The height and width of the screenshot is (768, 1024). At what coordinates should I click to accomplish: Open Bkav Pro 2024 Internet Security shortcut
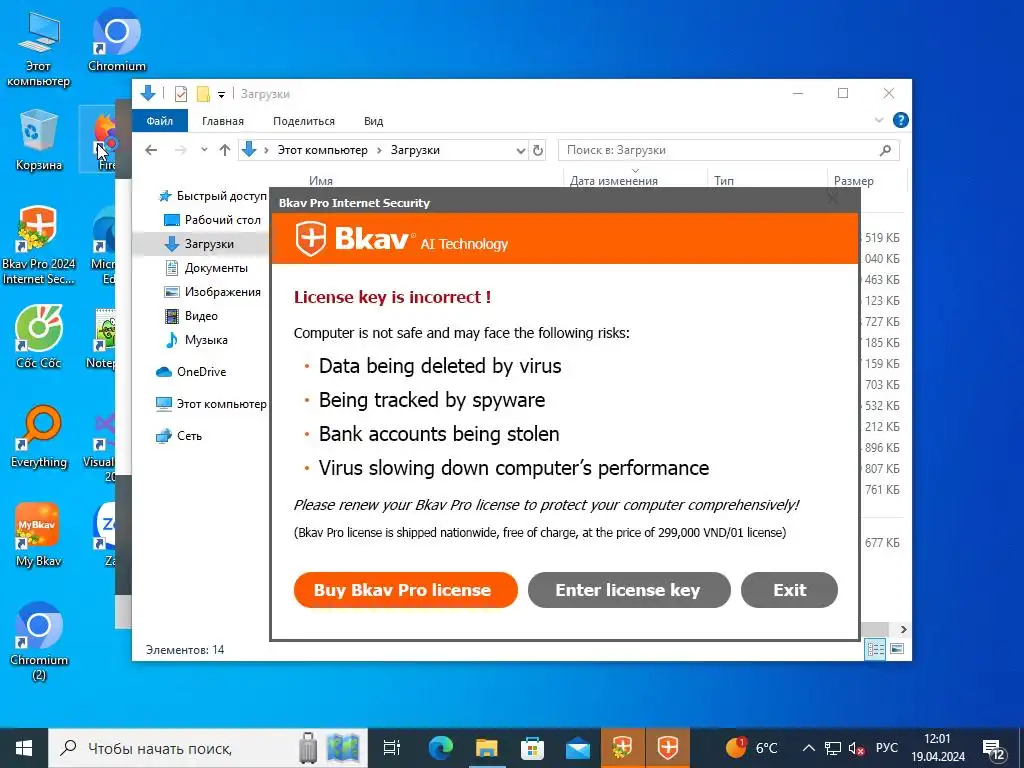click(x=39, y=246)
